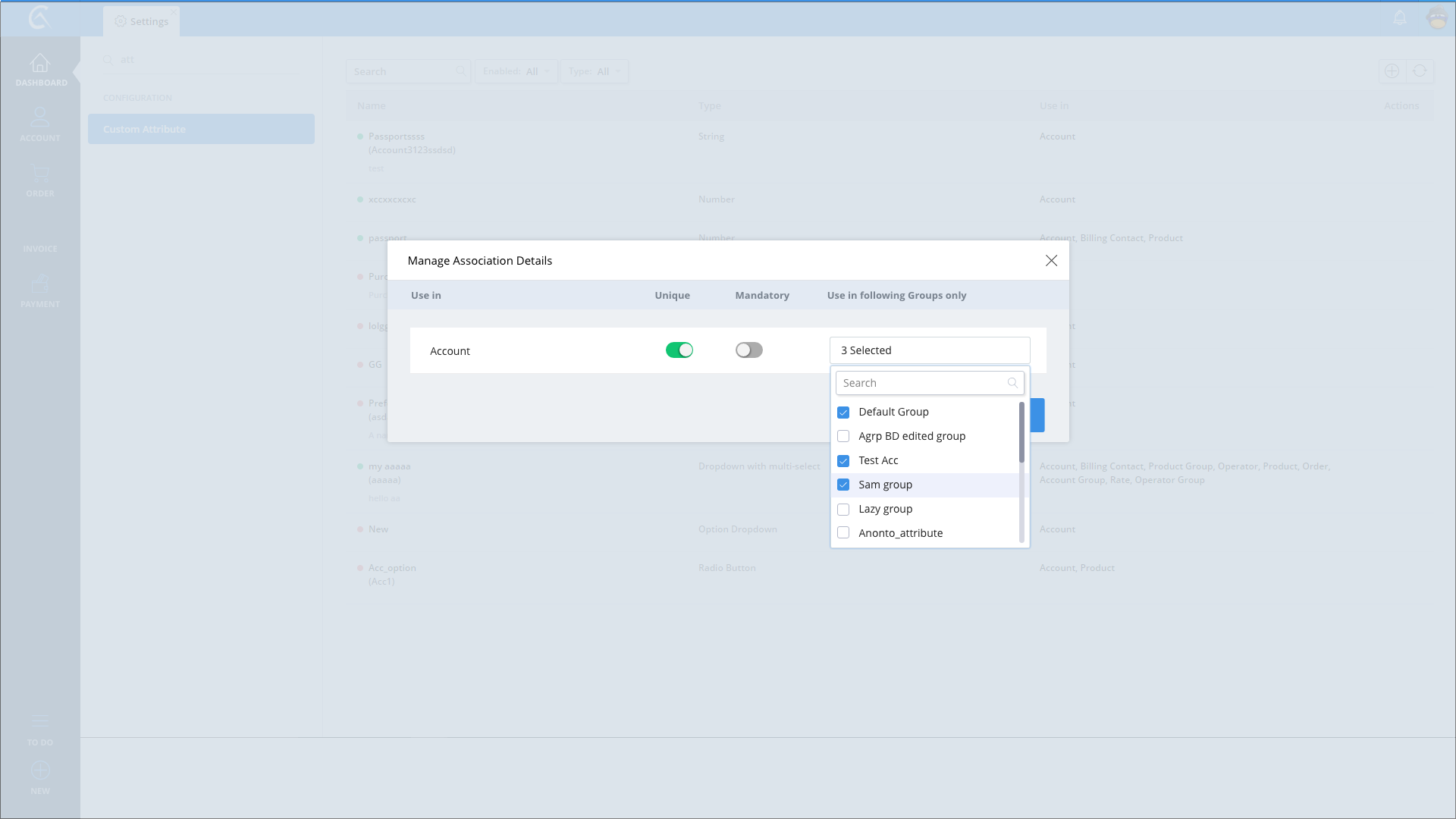This screenshot has width=1456, height=819.
Task: Select the Settings tab
Action: coord(142,21)
